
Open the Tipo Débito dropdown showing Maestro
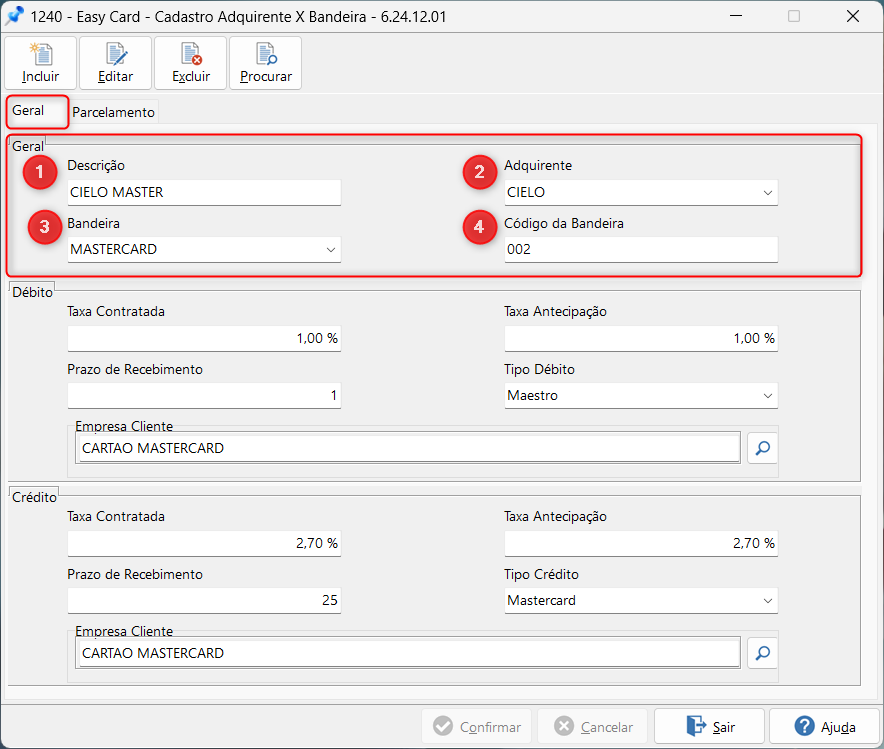coord(641,395)
